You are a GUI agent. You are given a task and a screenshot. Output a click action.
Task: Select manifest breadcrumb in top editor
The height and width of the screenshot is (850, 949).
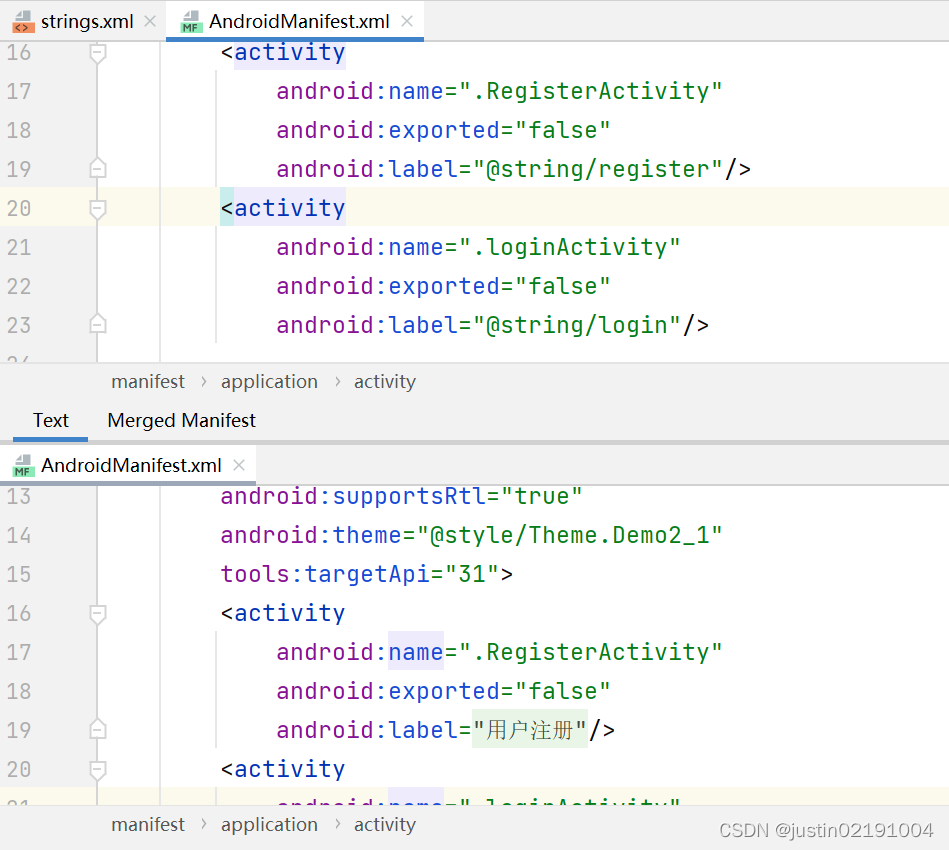[148, 381]
